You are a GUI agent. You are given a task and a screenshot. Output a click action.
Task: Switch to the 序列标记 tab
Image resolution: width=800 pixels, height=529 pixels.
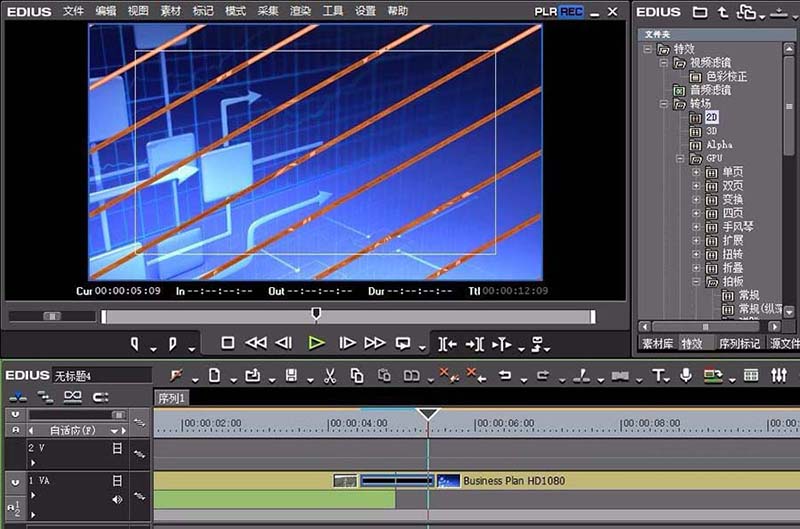tap(739, 343)
